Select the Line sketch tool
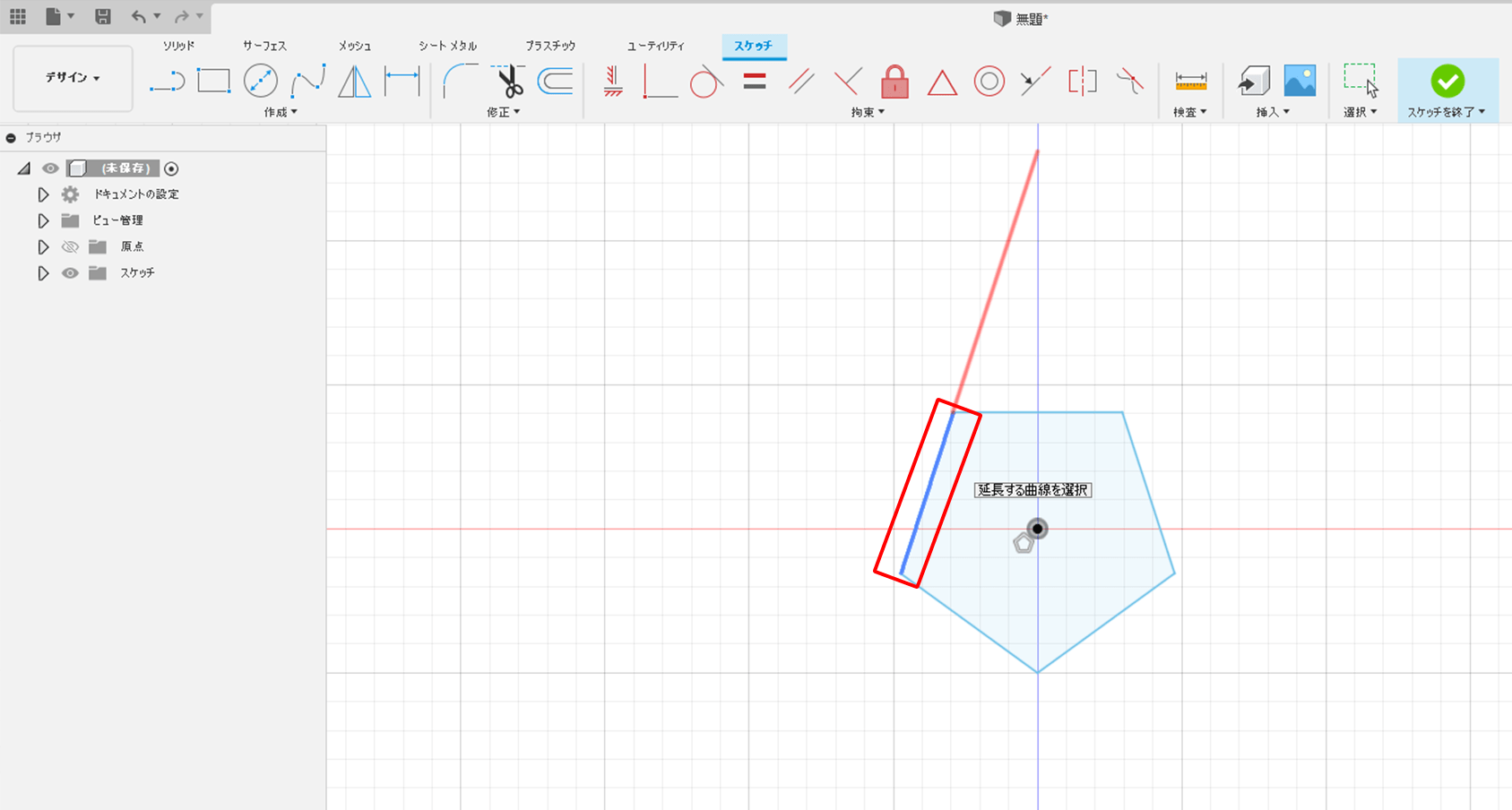This screenshot has width=1512, height=810. coord(167,82)
